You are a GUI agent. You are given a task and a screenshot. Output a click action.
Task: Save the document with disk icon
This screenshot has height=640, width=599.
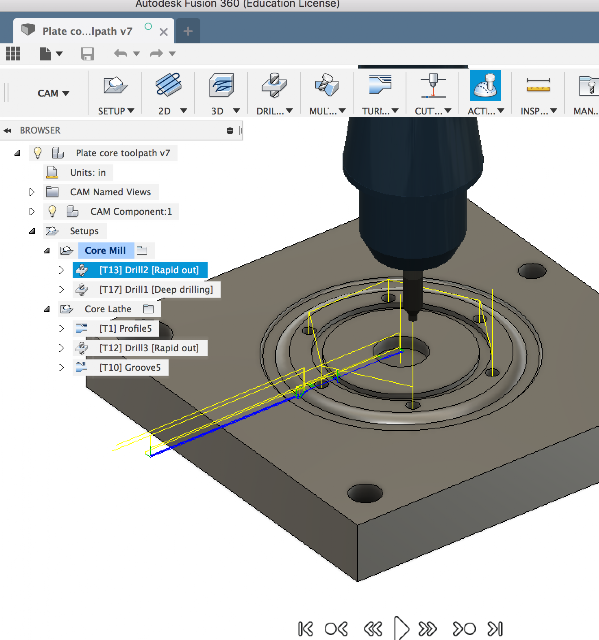point(87,53)
